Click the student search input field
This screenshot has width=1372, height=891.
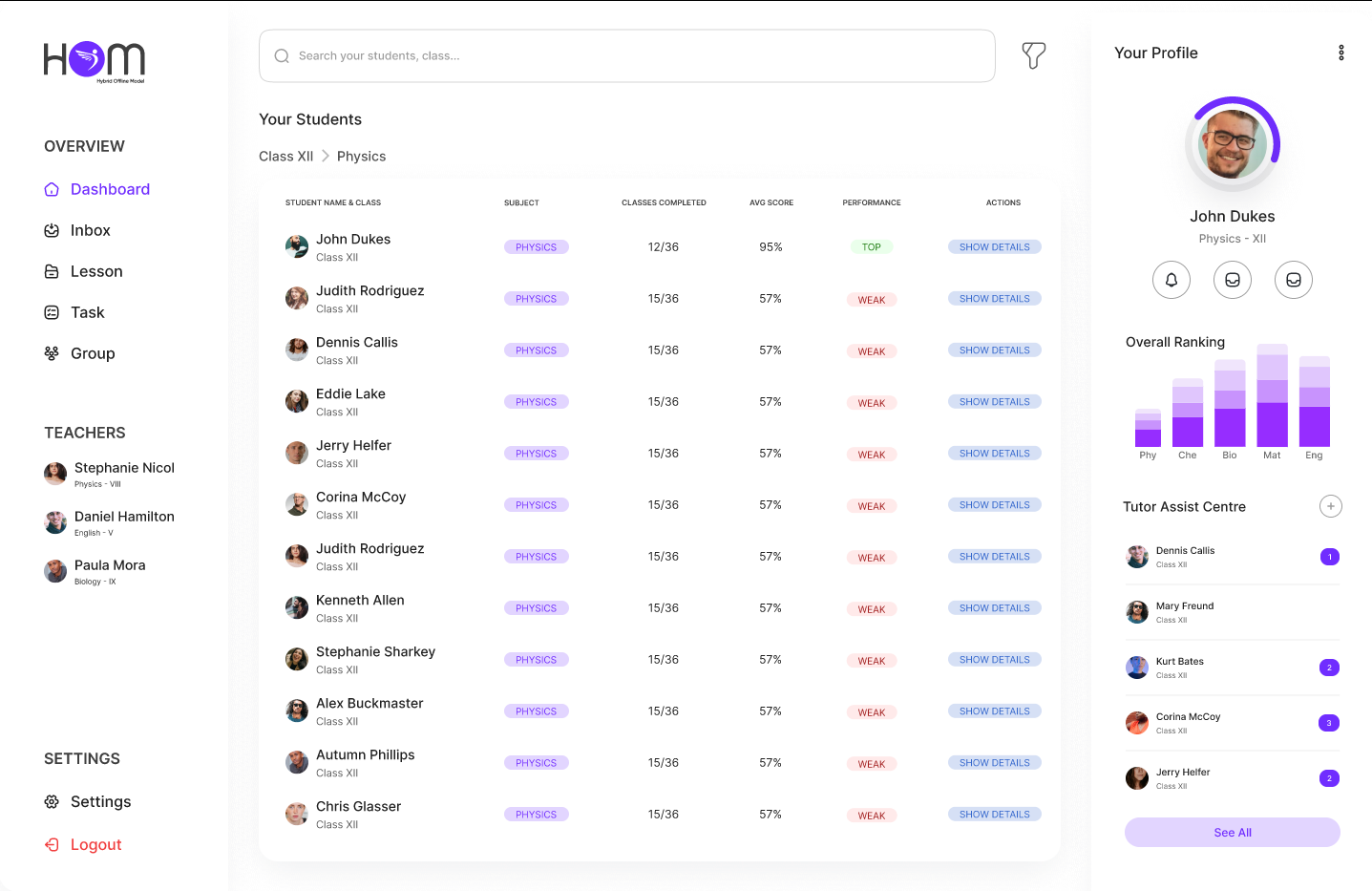pyautogui.click(x=626, y=55)
